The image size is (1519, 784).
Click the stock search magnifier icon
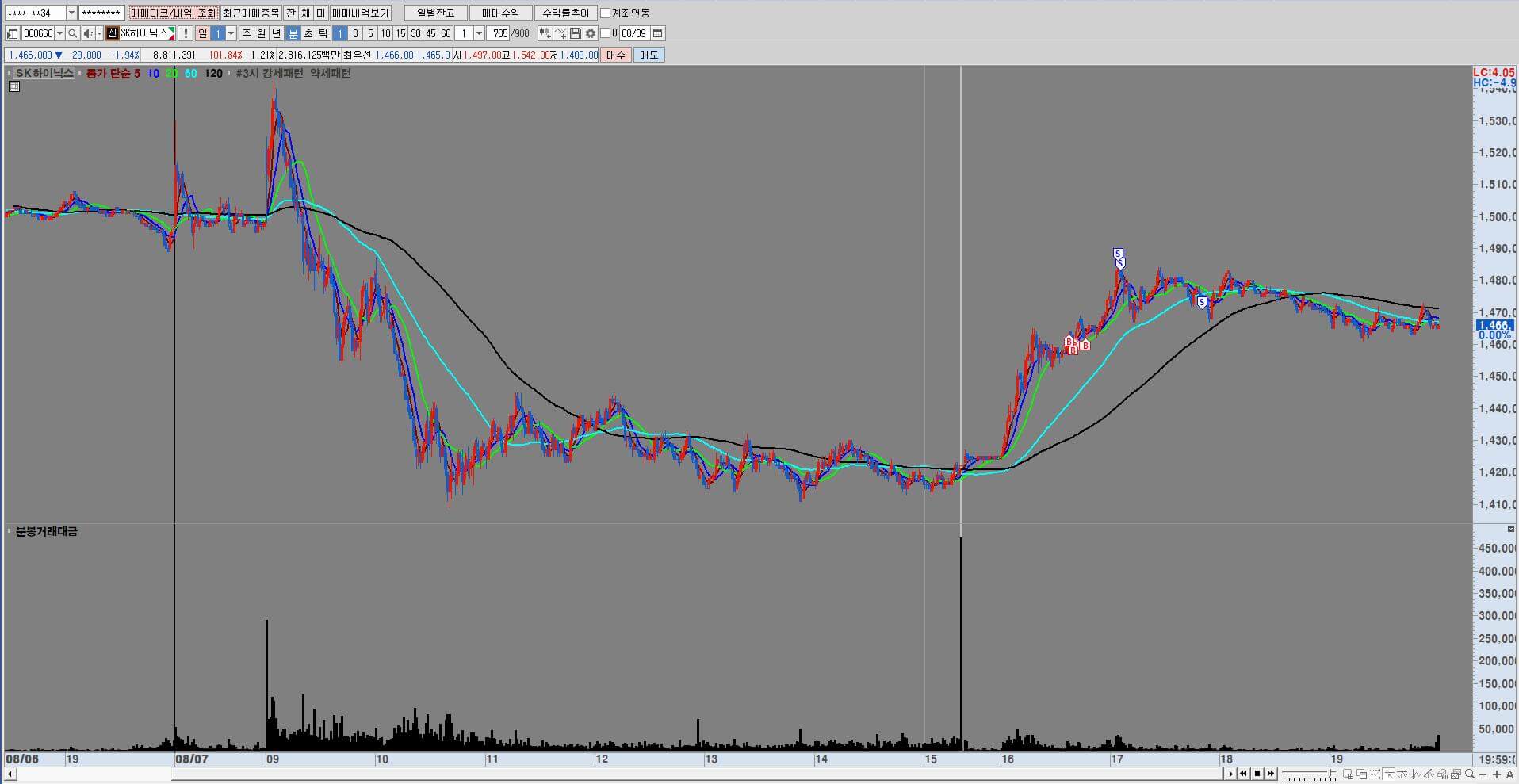pos(72,33)
